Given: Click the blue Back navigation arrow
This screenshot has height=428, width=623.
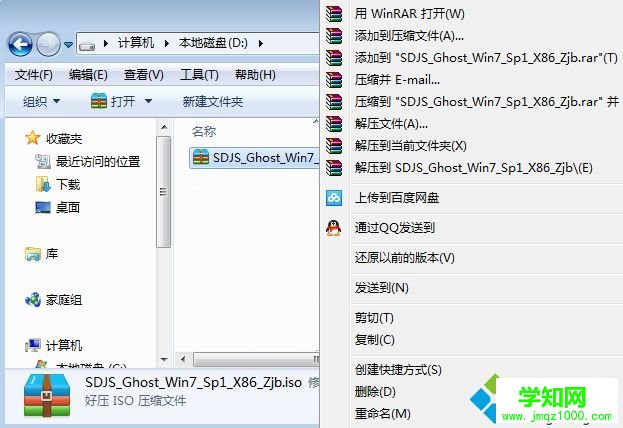Looking at the screenshot, I should coord(20,44).
